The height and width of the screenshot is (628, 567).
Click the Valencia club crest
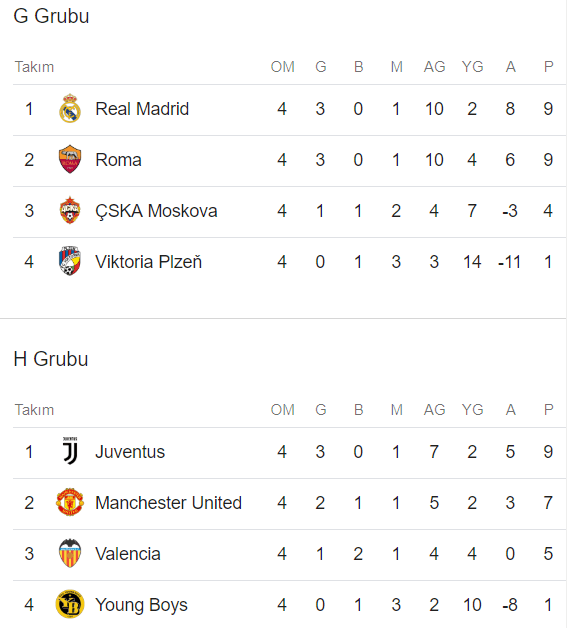pyautogui.click(x=70, y=553)
